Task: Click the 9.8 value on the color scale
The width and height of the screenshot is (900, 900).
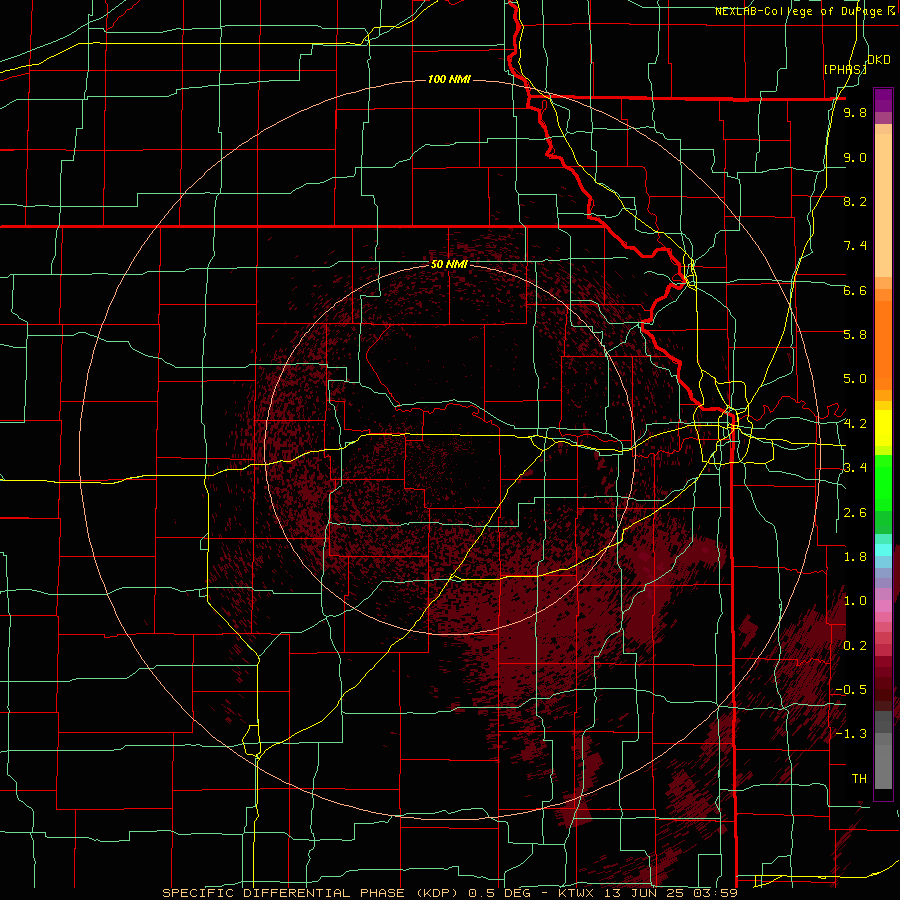Action: point(855,112)
